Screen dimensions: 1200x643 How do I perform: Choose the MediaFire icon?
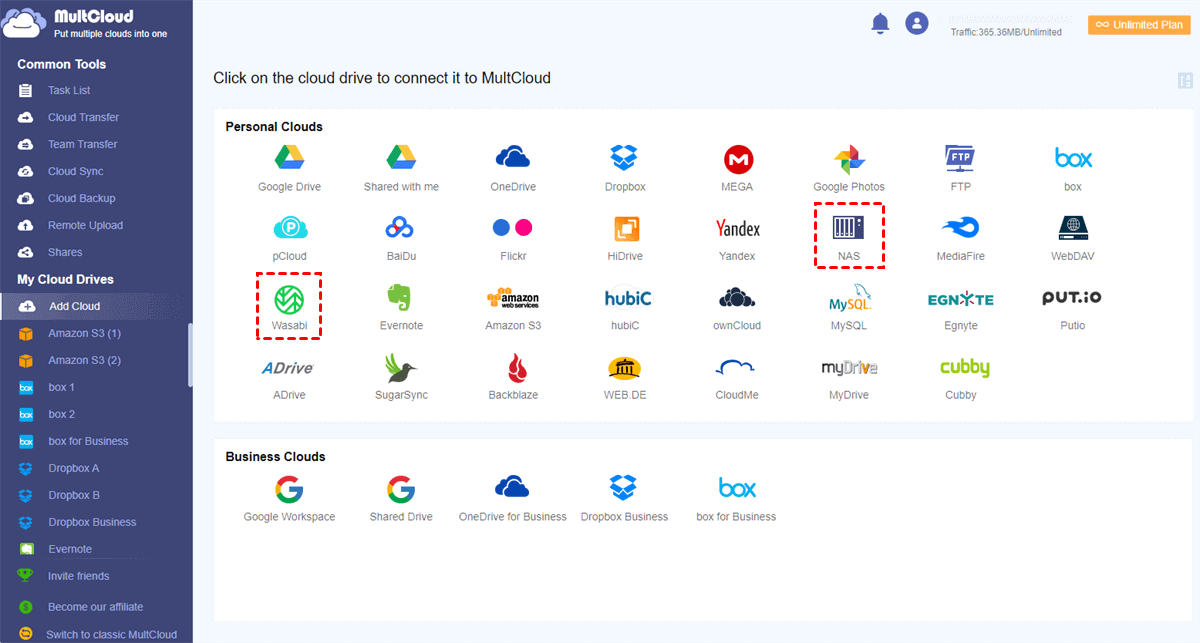pos(961,228)
